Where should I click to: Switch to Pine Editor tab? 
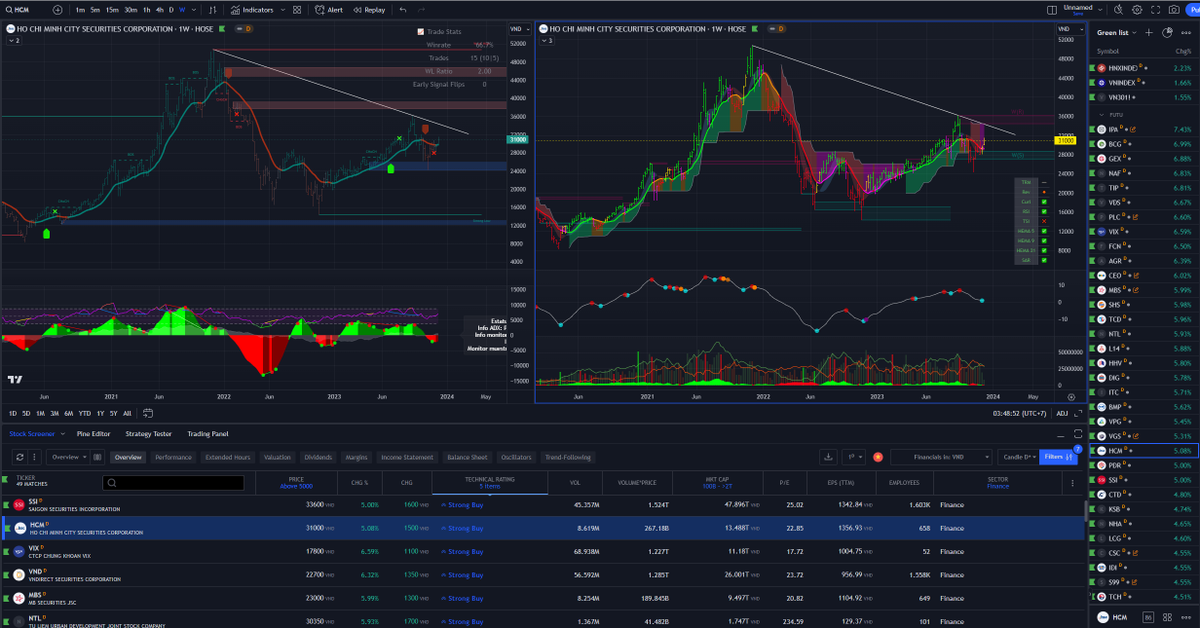tap(93, 434)
